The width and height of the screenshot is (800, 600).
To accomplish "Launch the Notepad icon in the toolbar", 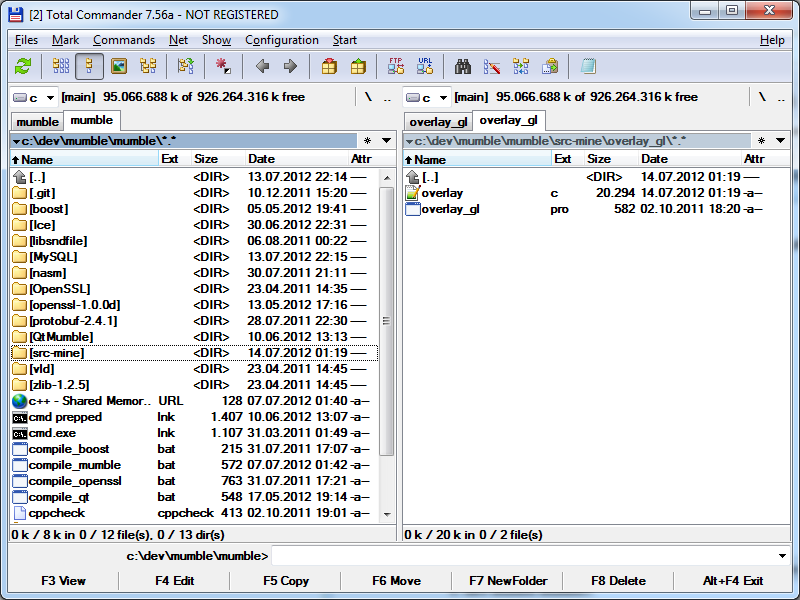I will (x=588, y=67).
